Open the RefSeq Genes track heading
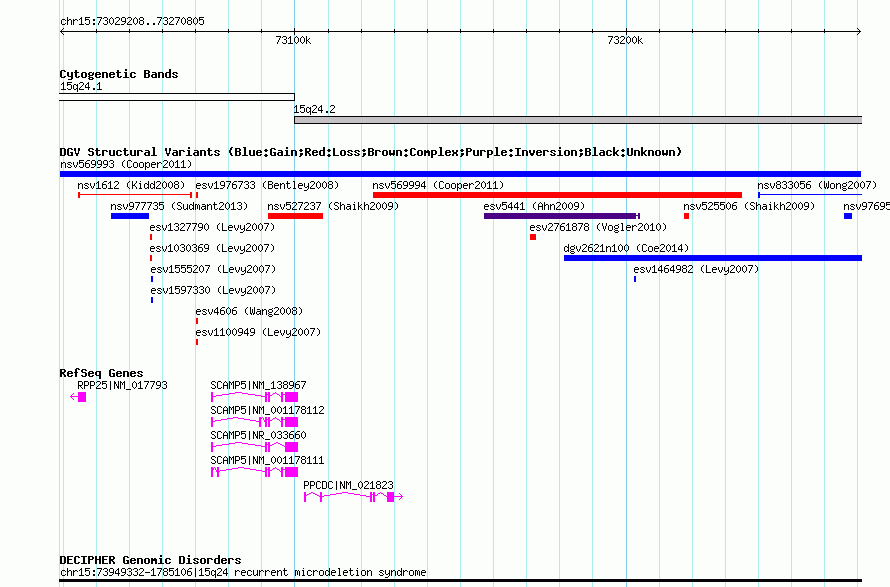Viewport: 890px width, 587px height. click(101, 373)
